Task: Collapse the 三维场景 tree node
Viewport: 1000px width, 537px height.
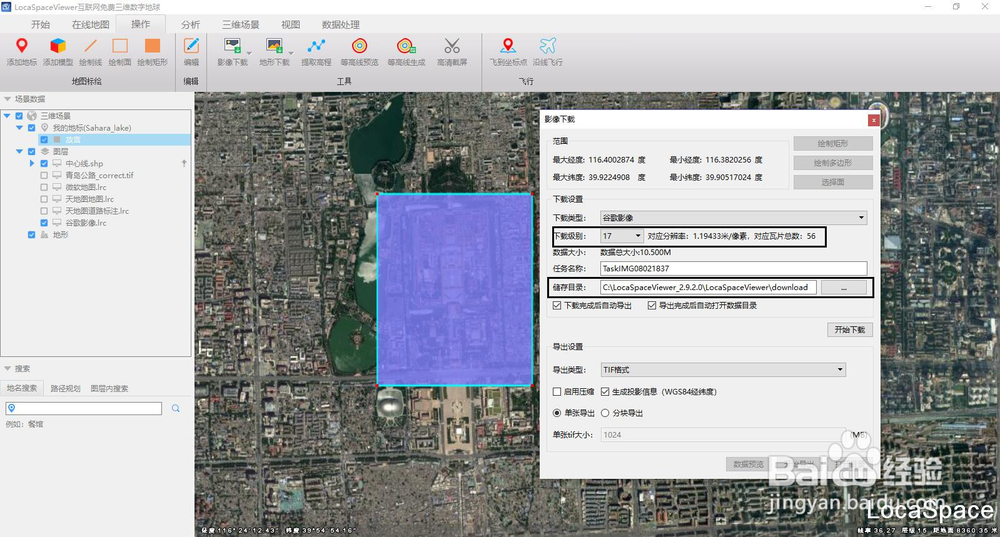Action: point(7,116)
